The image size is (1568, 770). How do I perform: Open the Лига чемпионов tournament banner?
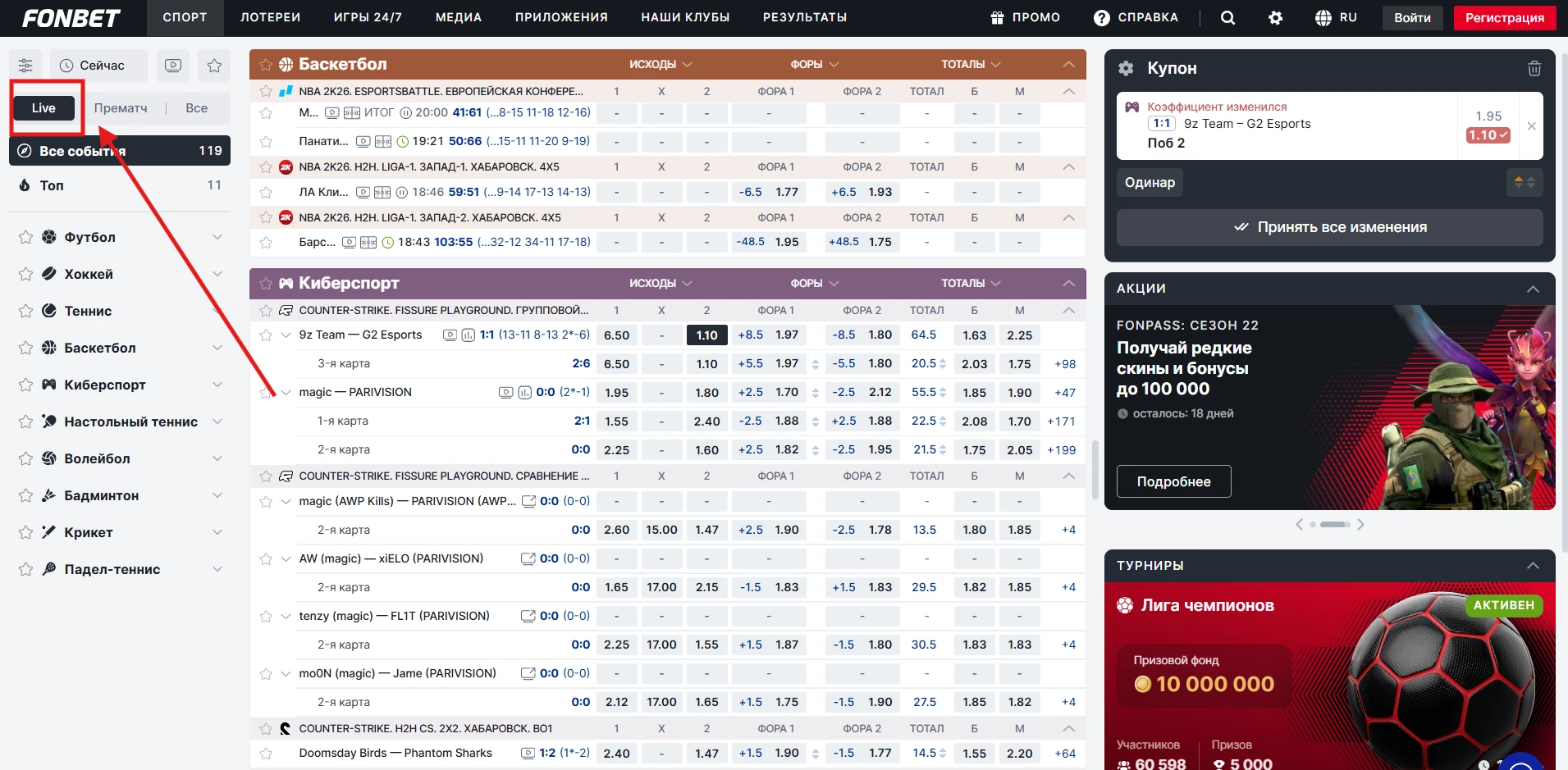tap(1329, 676)
